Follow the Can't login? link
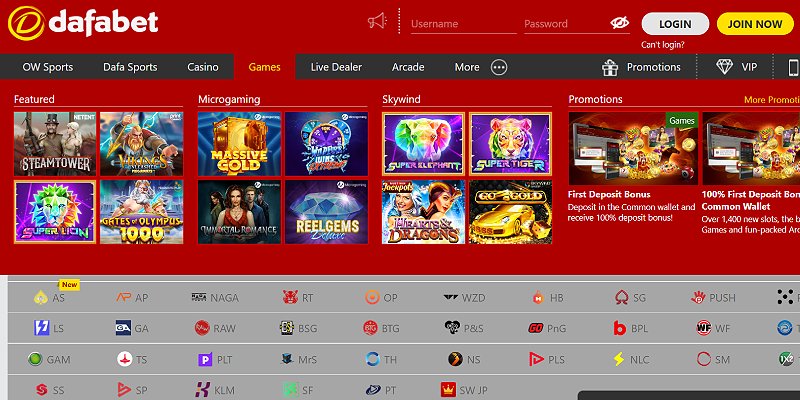800x400 pixels. pyautogui.click(x=664, y=45)
